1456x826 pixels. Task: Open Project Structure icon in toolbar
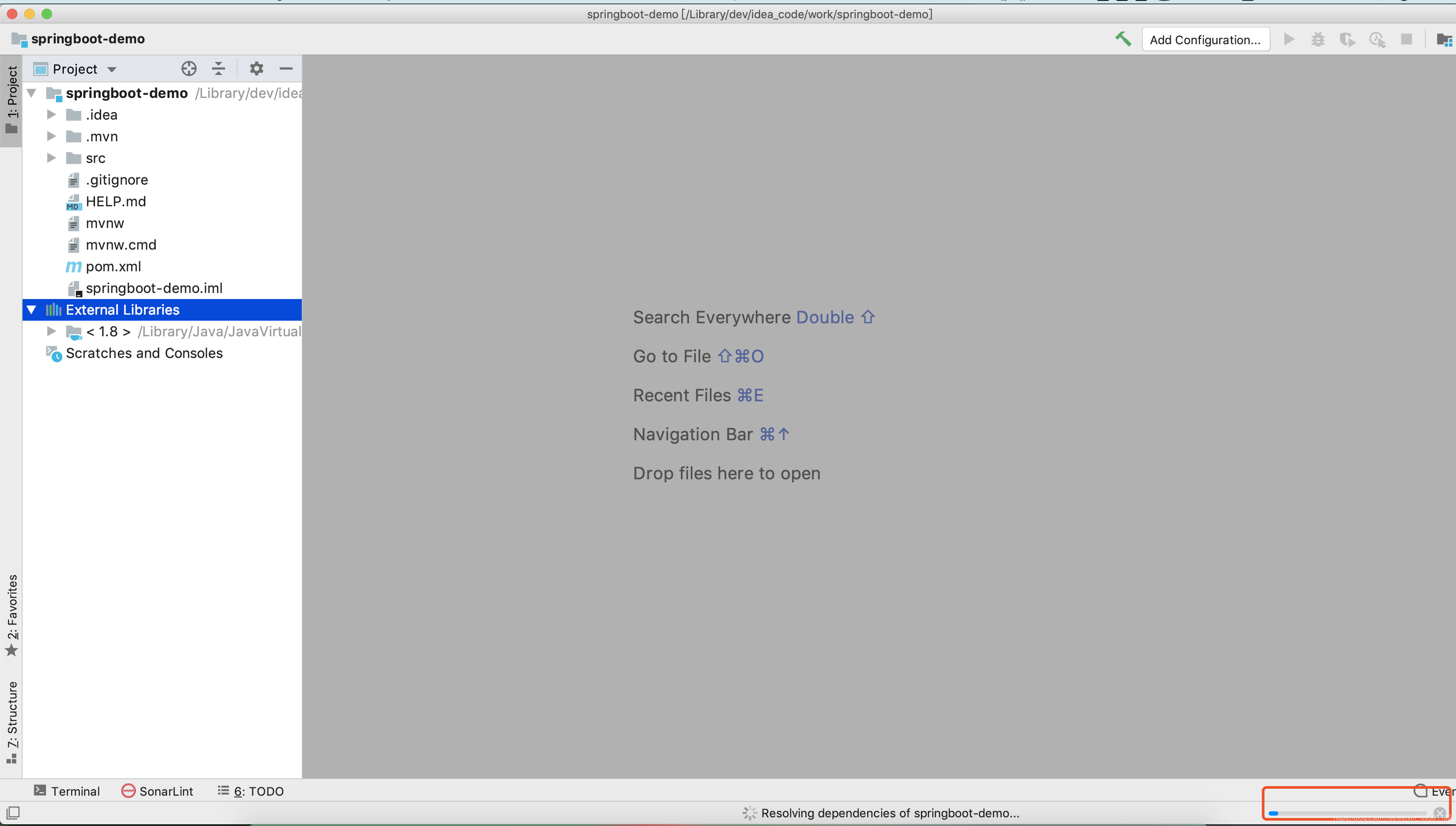[x=1444, y=40]
